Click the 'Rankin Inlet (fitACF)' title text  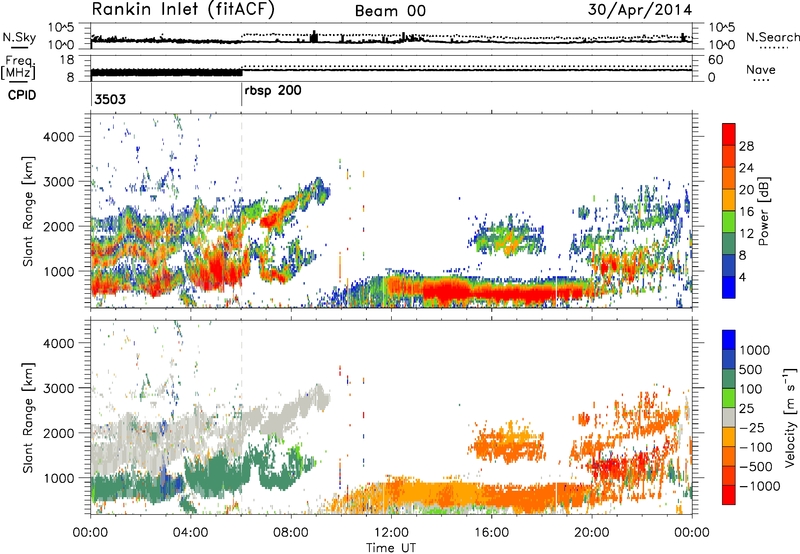(183, 10)
